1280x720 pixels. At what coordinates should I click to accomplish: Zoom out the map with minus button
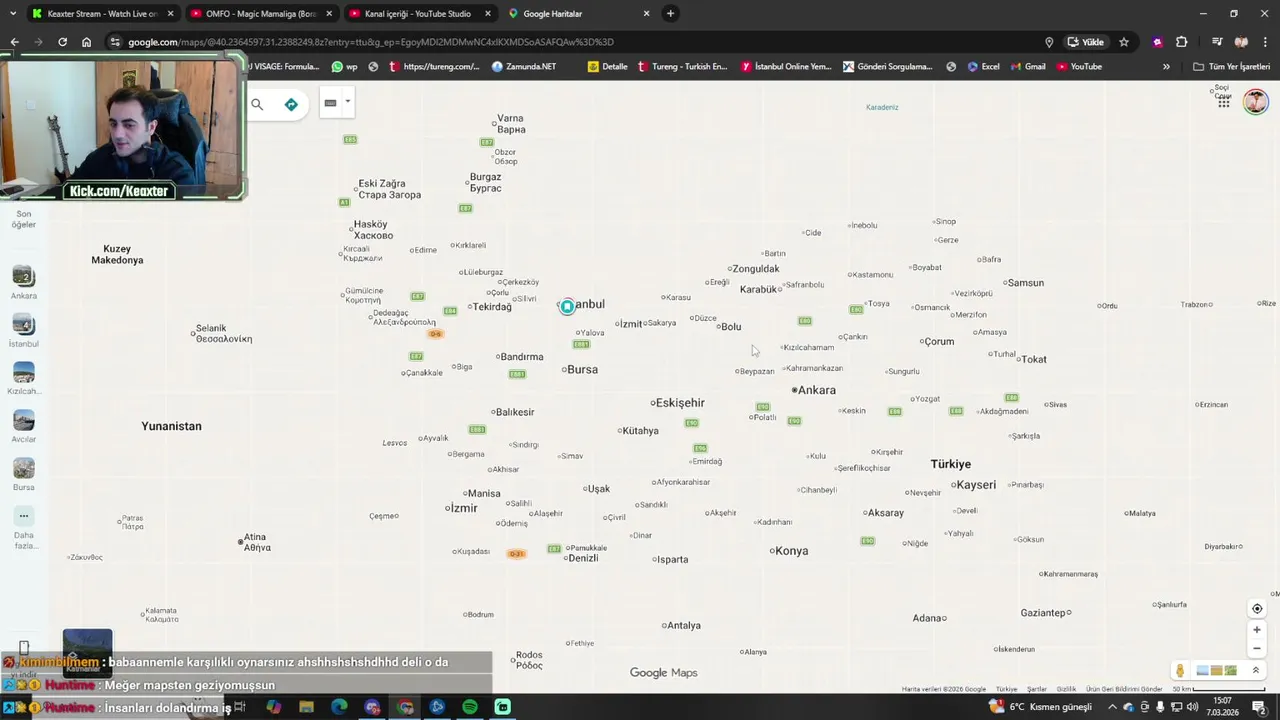coord(1257,648)
